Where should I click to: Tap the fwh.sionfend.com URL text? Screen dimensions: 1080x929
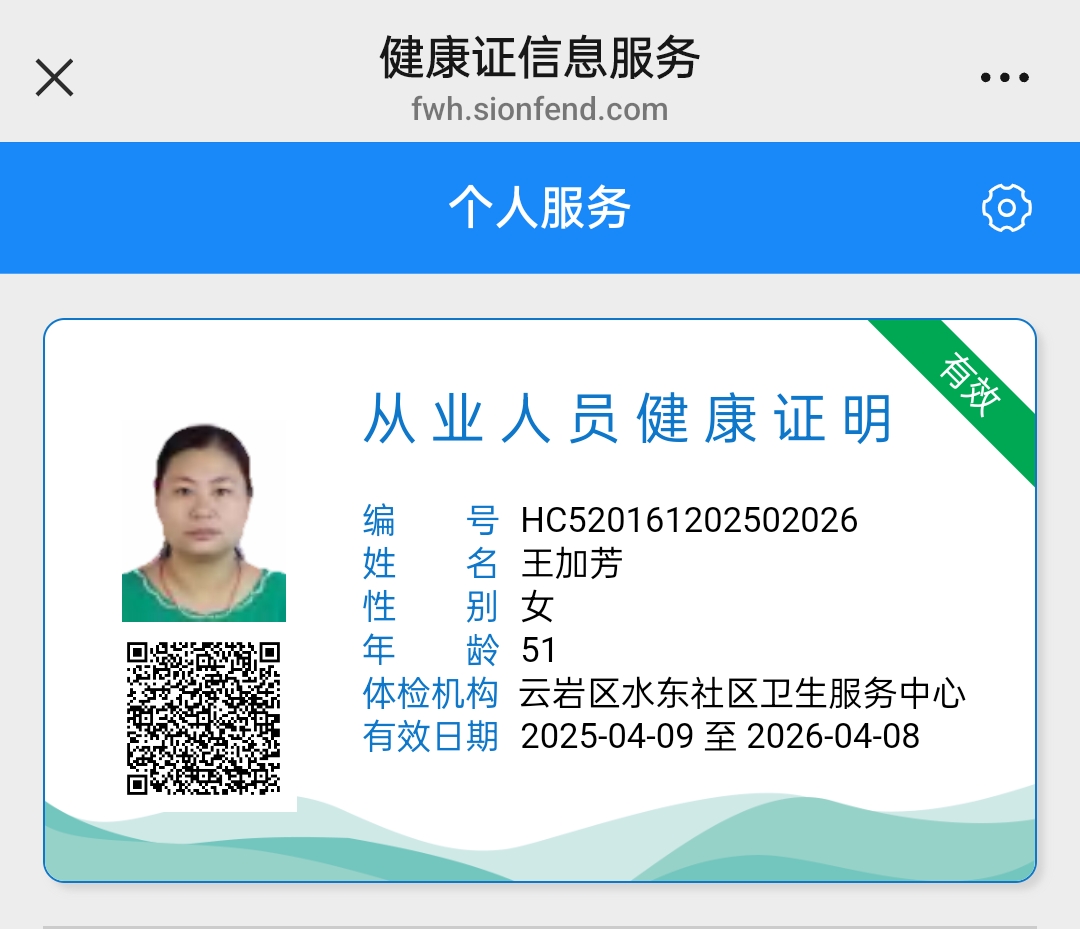[539, 109]
